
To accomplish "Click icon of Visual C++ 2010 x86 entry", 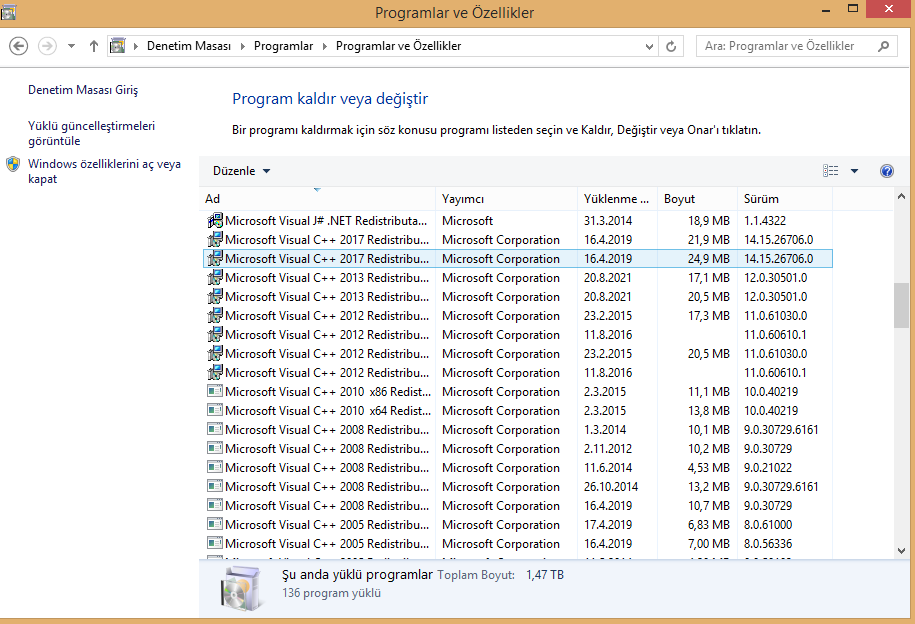I will (215, 391).
